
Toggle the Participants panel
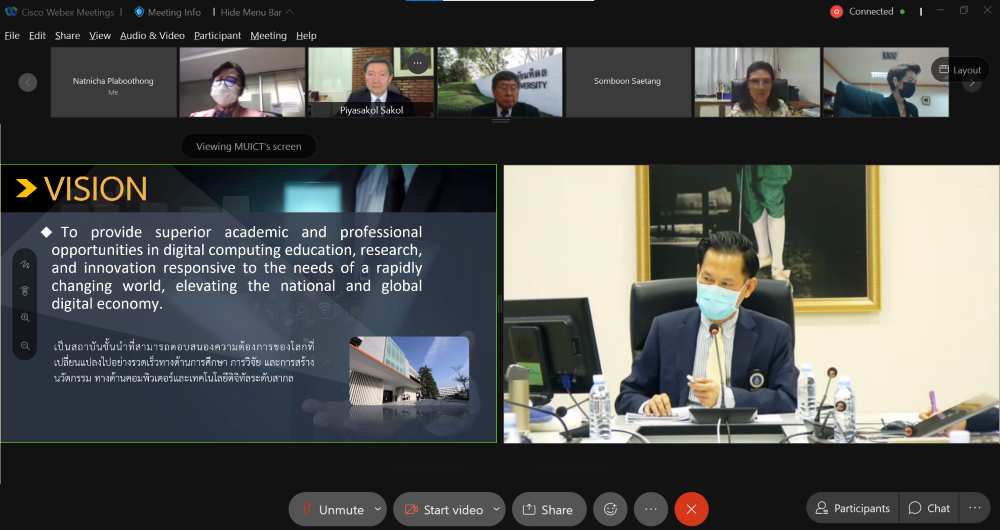pos(853,508)
